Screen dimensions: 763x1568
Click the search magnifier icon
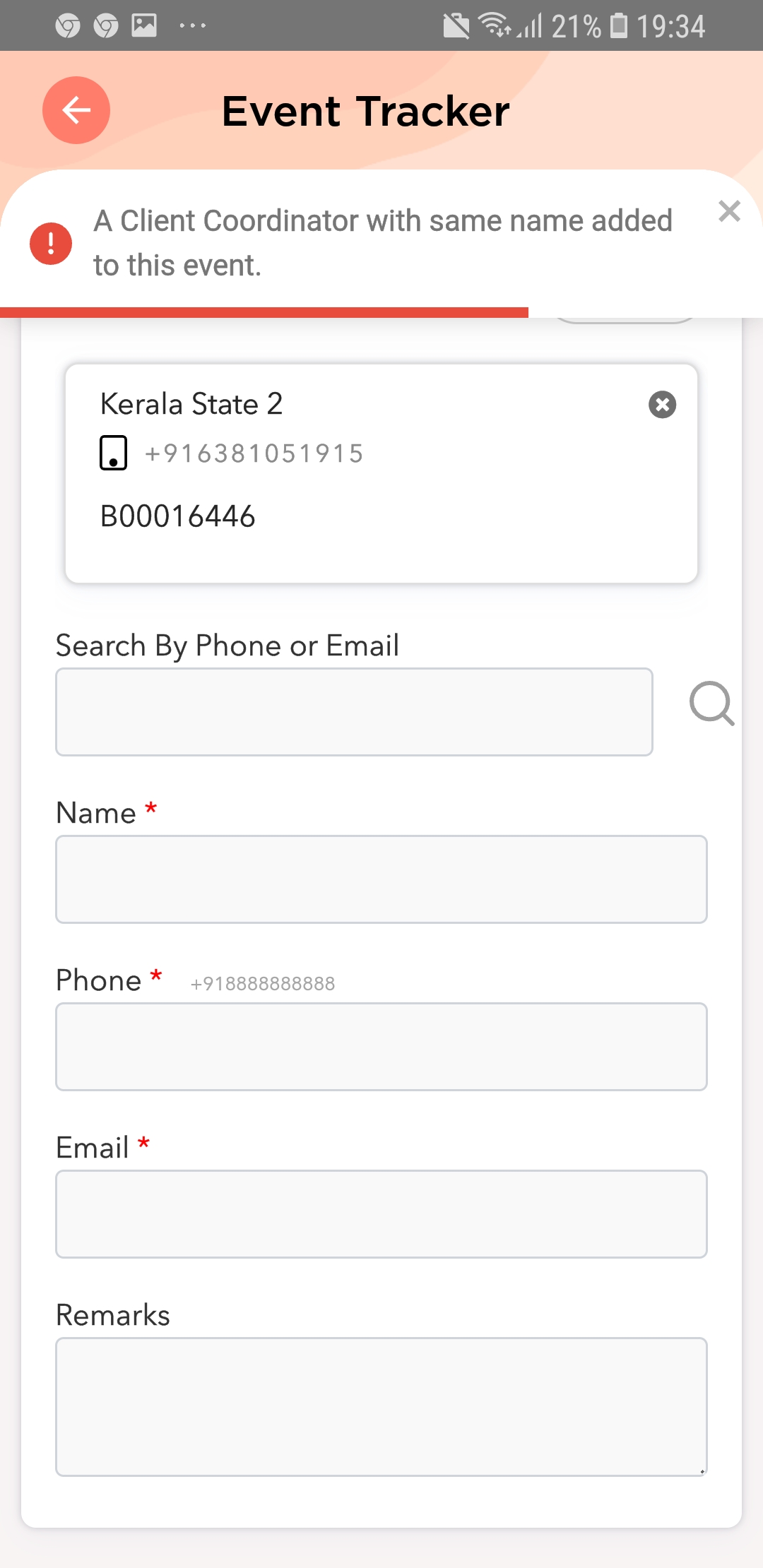point(711,703)
